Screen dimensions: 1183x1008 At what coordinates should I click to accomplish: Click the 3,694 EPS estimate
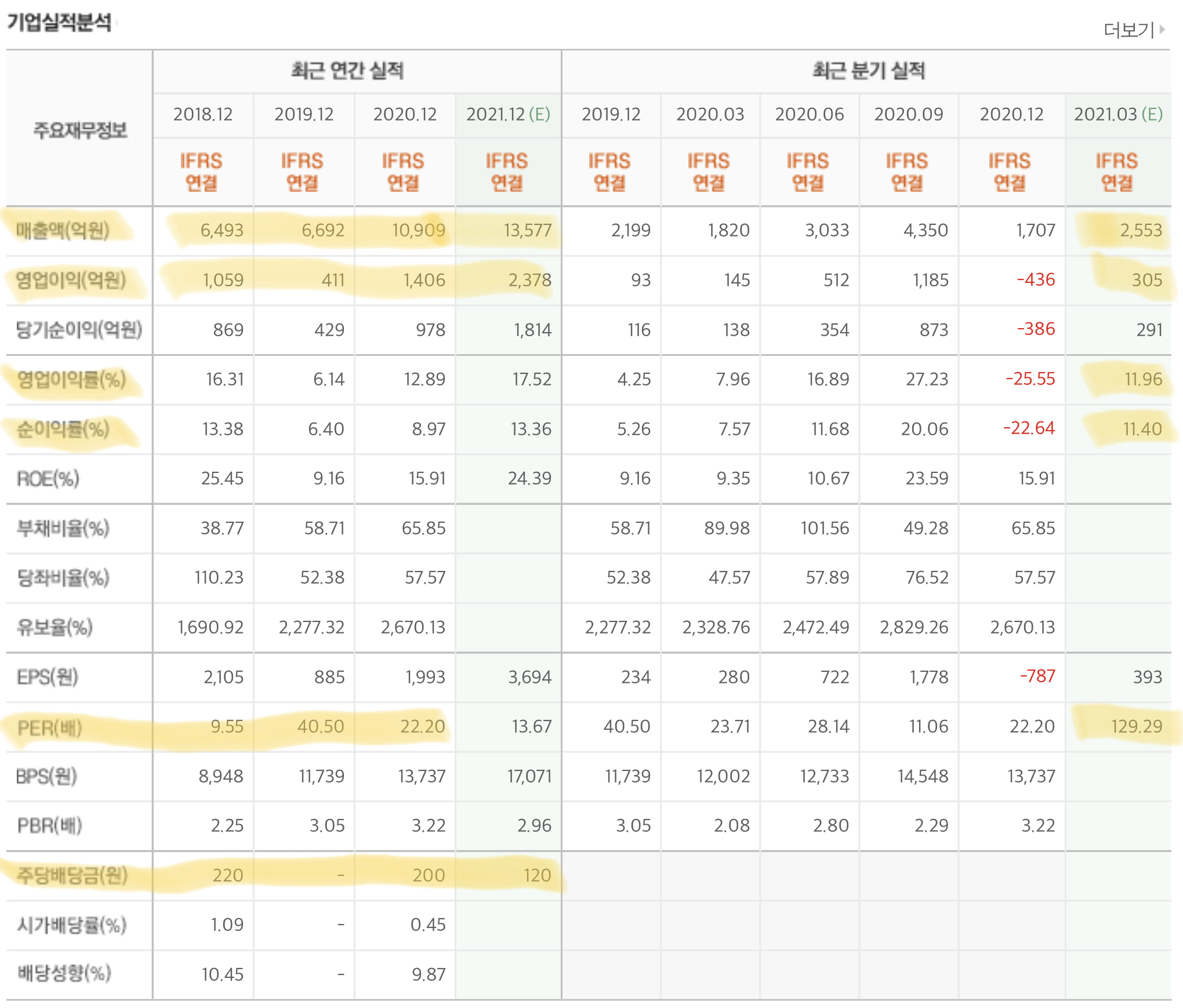(530, 678)
